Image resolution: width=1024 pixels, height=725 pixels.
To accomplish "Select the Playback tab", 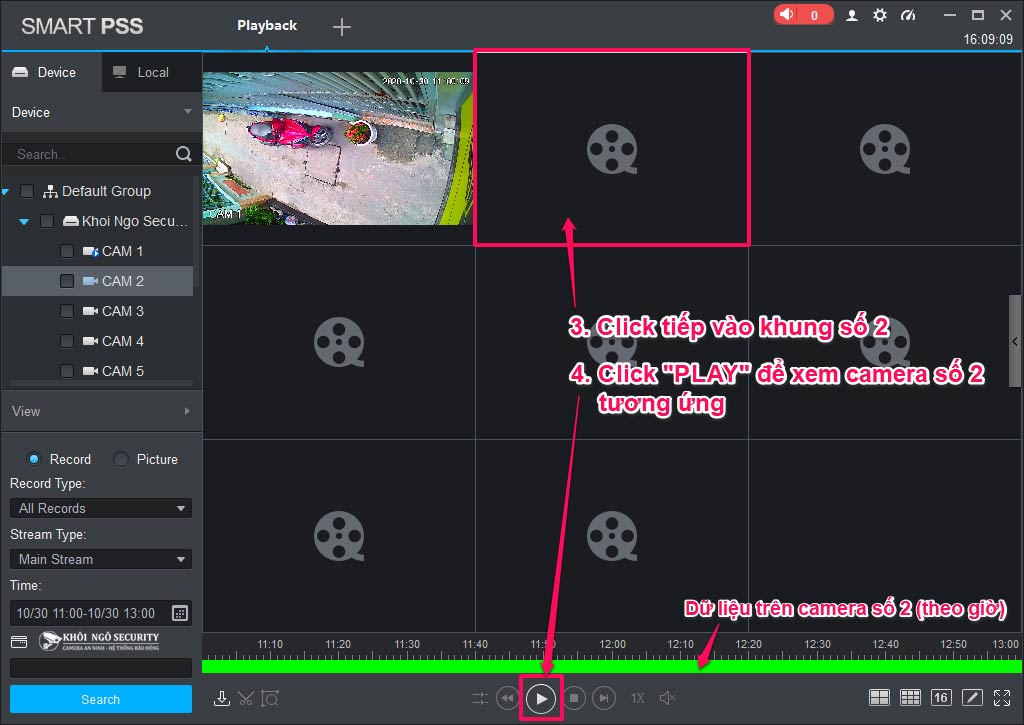I will pos(267,25).
